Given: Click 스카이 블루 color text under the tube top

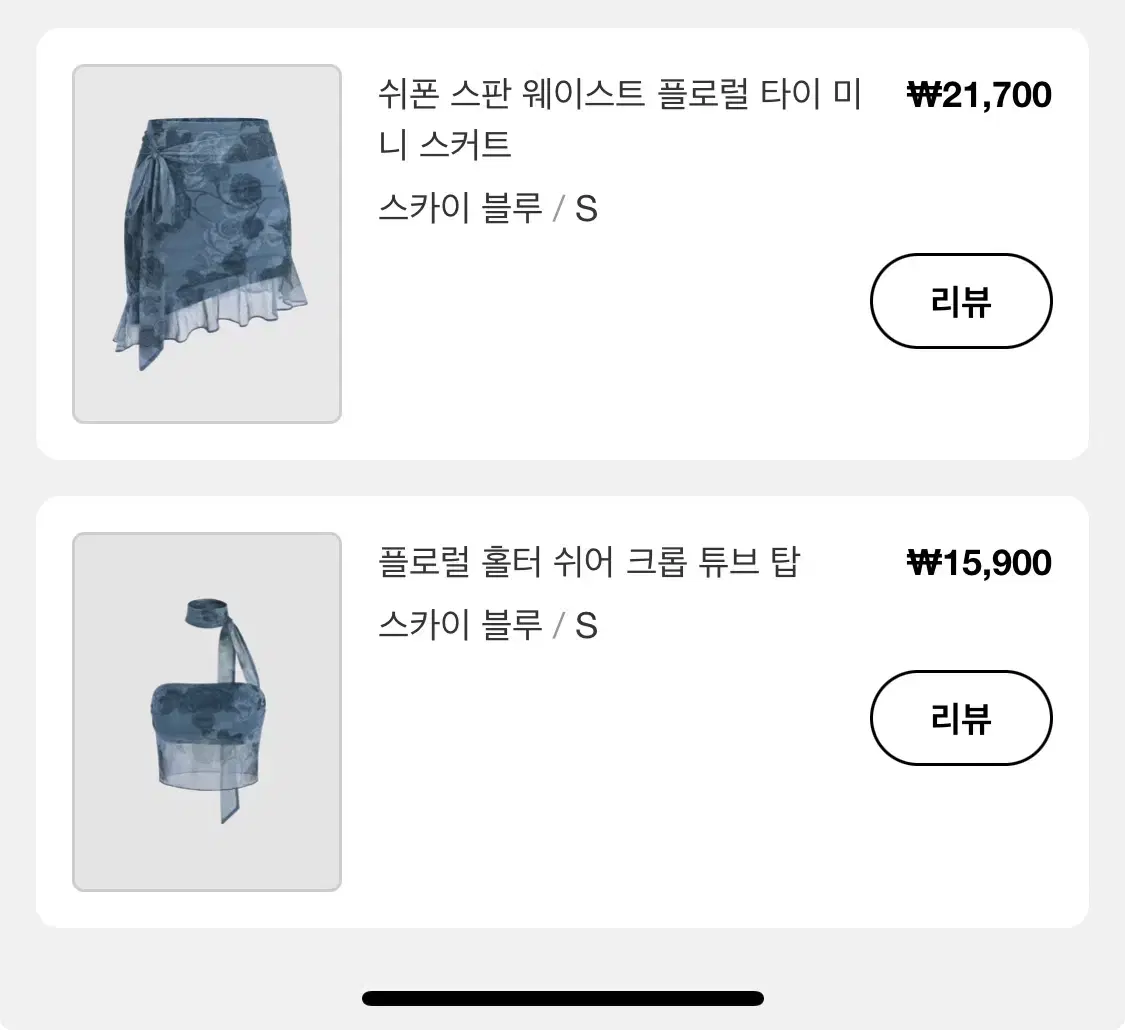Looking at the screenshot, I should [460, 625].
